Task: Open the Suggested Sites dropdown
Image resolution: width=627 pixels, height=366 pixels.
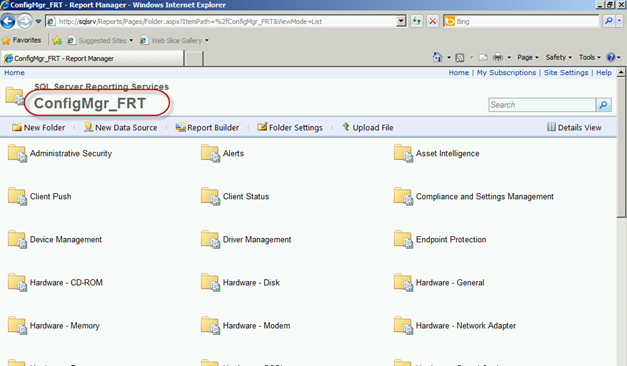Action: click(100, 40)
